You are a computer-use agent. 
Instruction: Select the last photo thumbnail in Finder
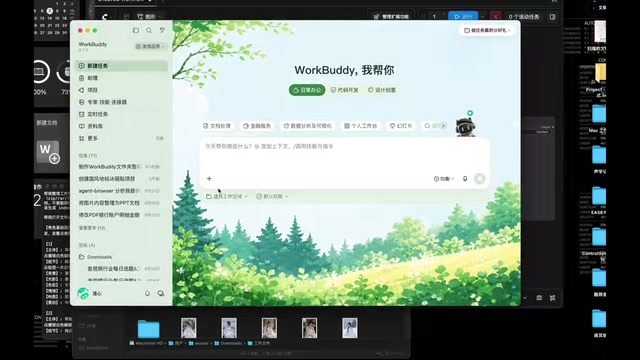point(350,328)
